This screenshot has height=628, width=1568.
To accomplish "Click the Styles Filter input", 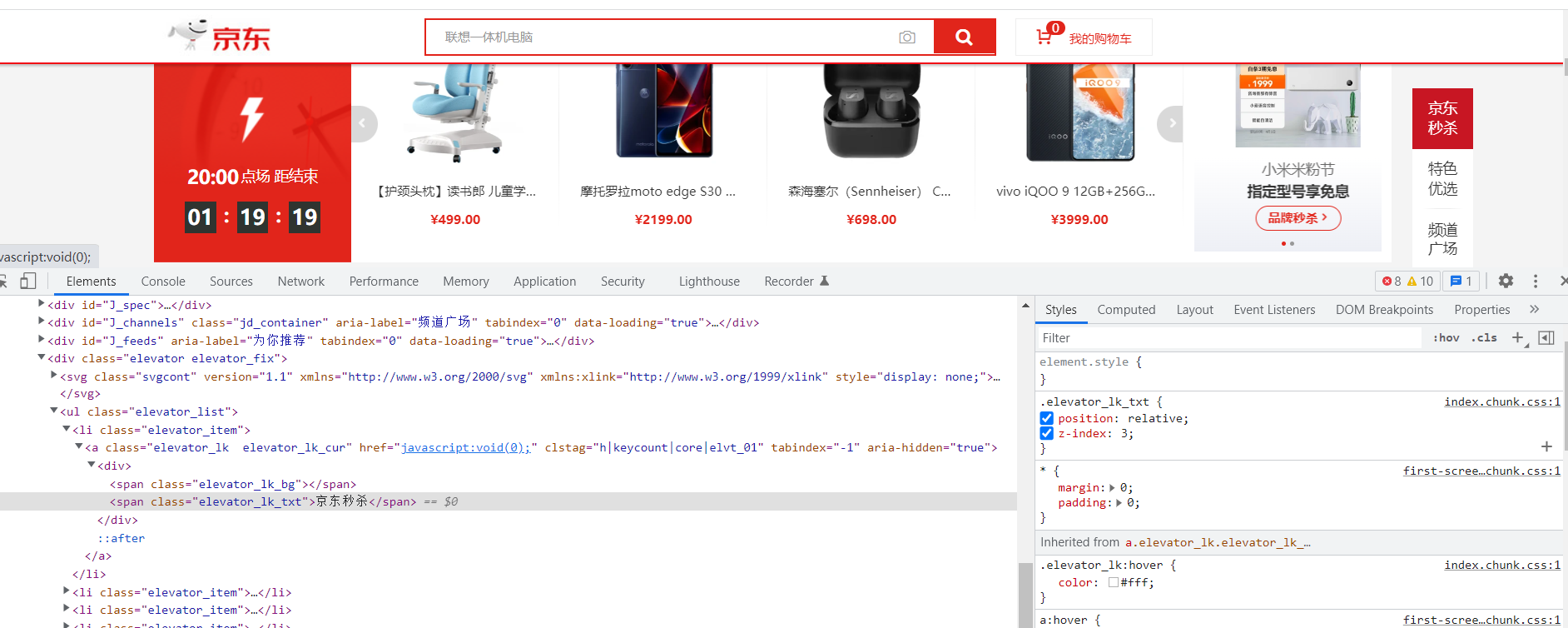I will click(x=1228, y=337).
